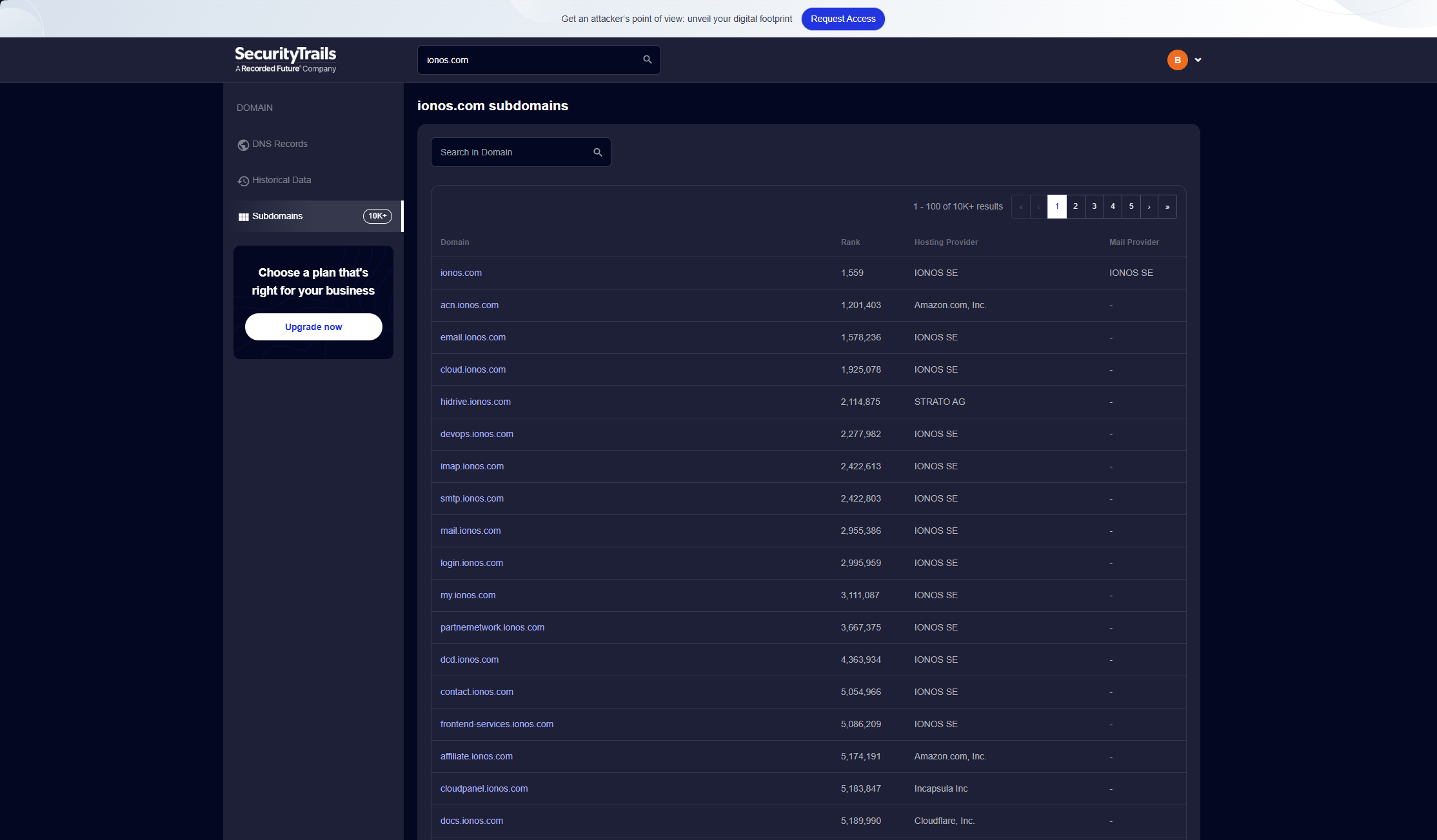
Task: Open the partnernetwork.ionos.com link
Action: coord(492,627)
